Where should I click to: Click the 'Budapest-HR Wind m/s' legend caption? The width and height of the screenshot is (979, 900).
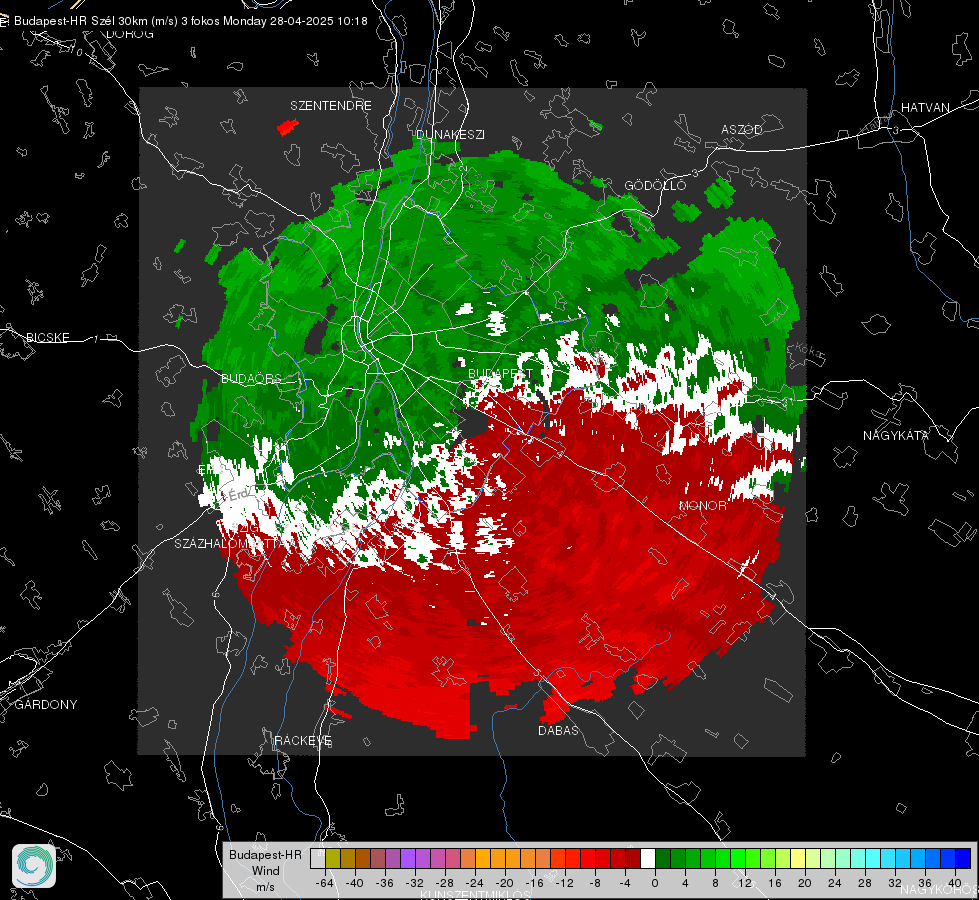(x=265, y=871)
